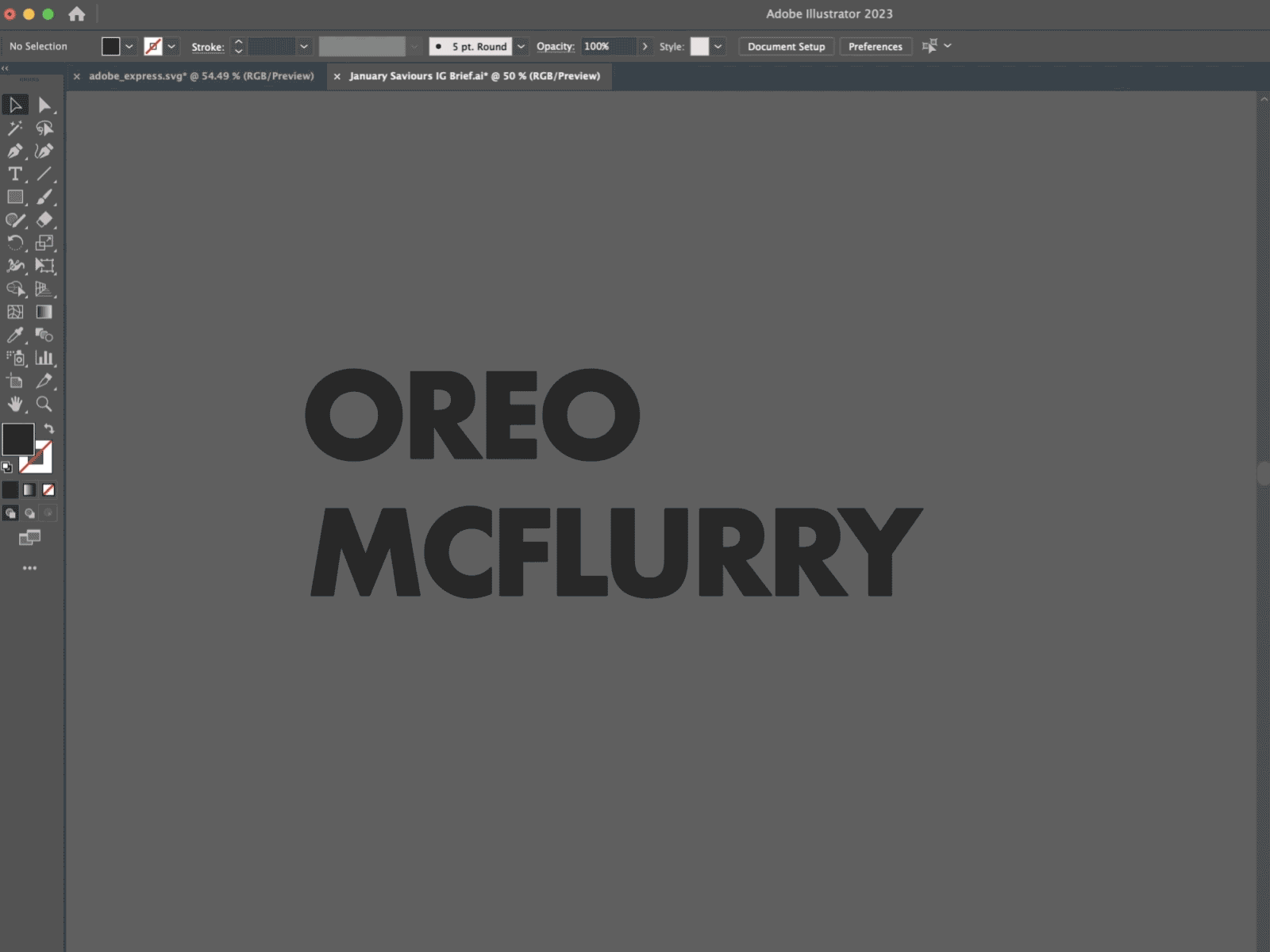The height and width of the screenshot is (952, 1270).
Task: Swap fill and stroke colors
Action: tap(49, 428)
